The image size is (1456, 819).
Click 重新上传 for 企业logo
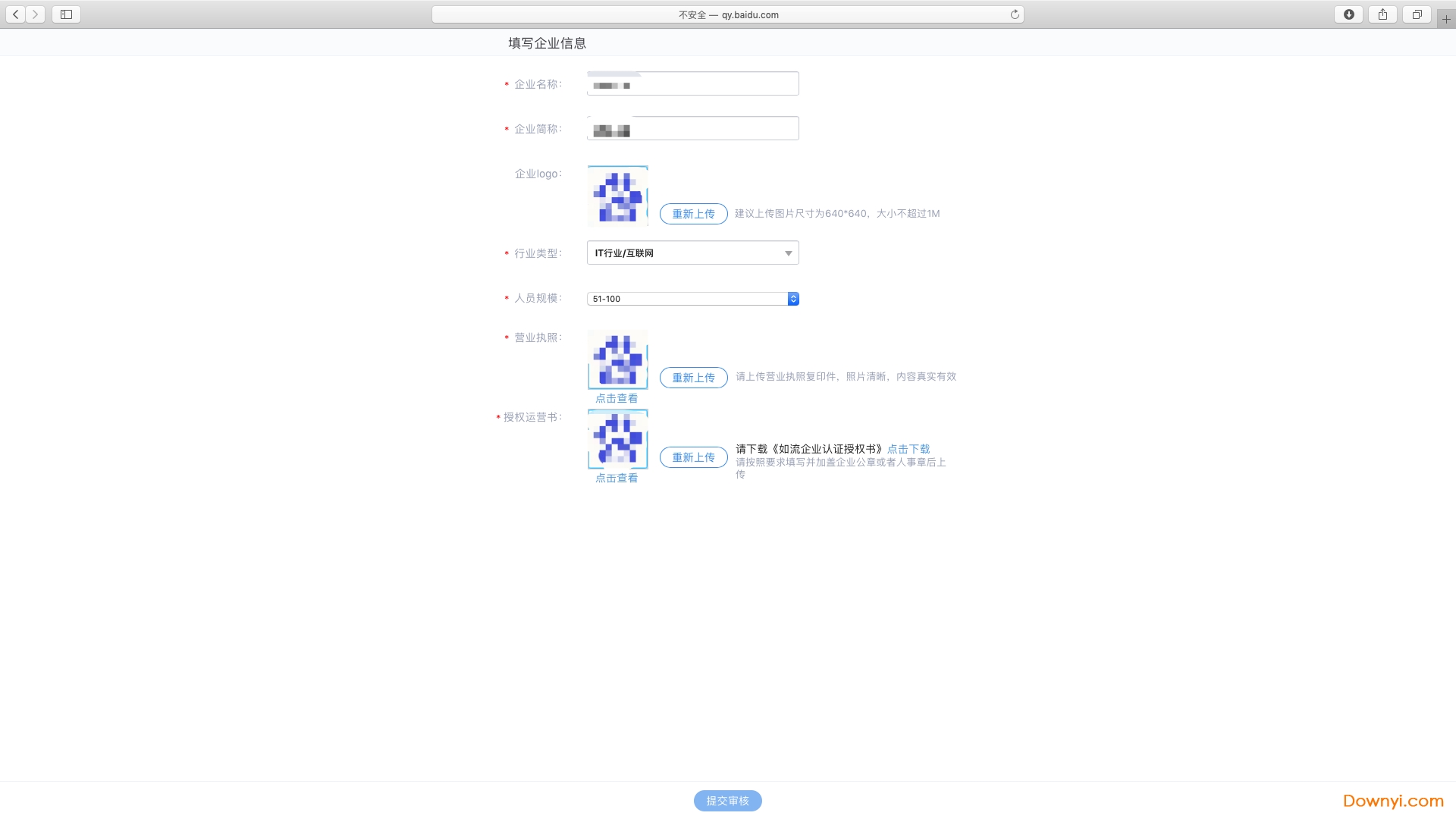(x=693, y=214)
